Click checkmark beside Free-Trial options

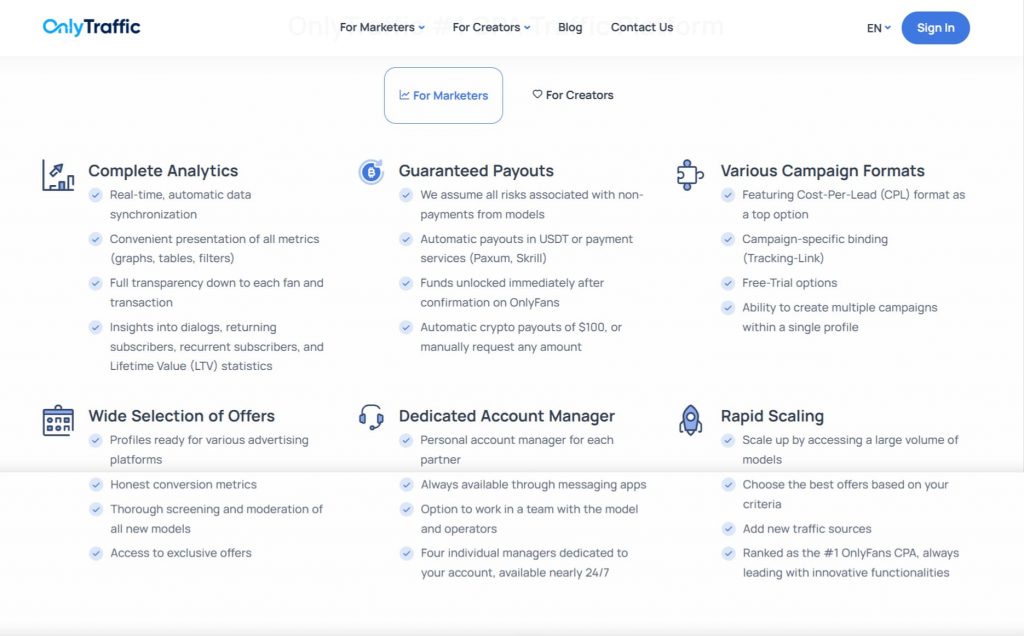pos(728,283)
